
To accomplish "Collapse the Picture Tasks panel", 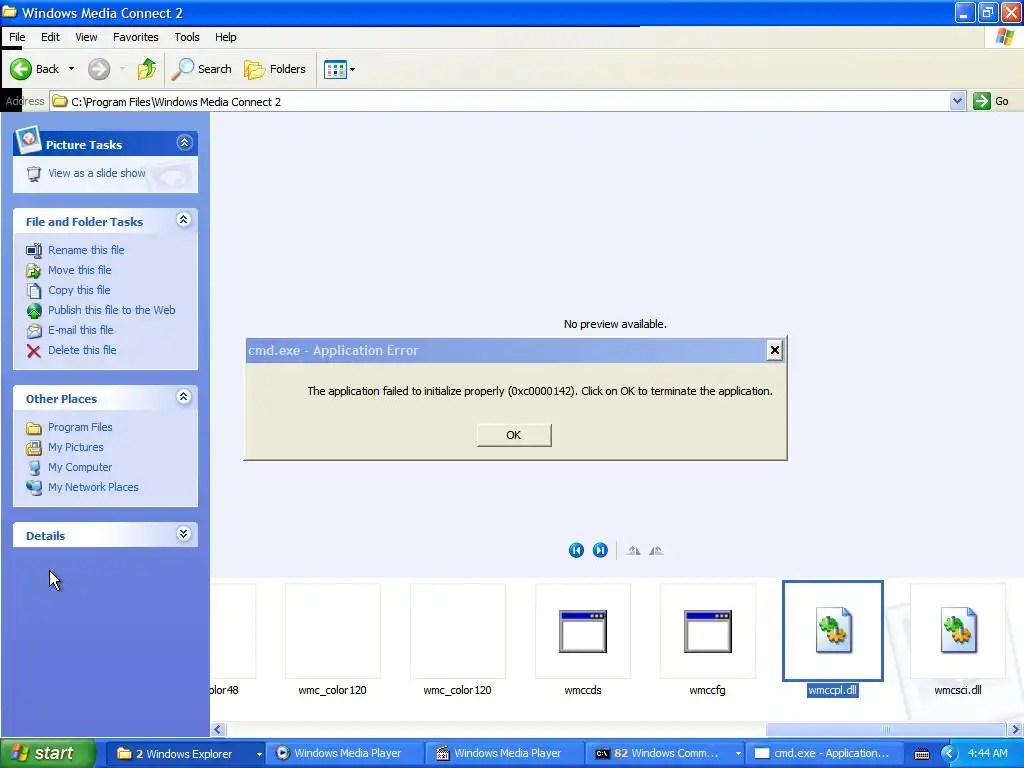I will [184, 142].
